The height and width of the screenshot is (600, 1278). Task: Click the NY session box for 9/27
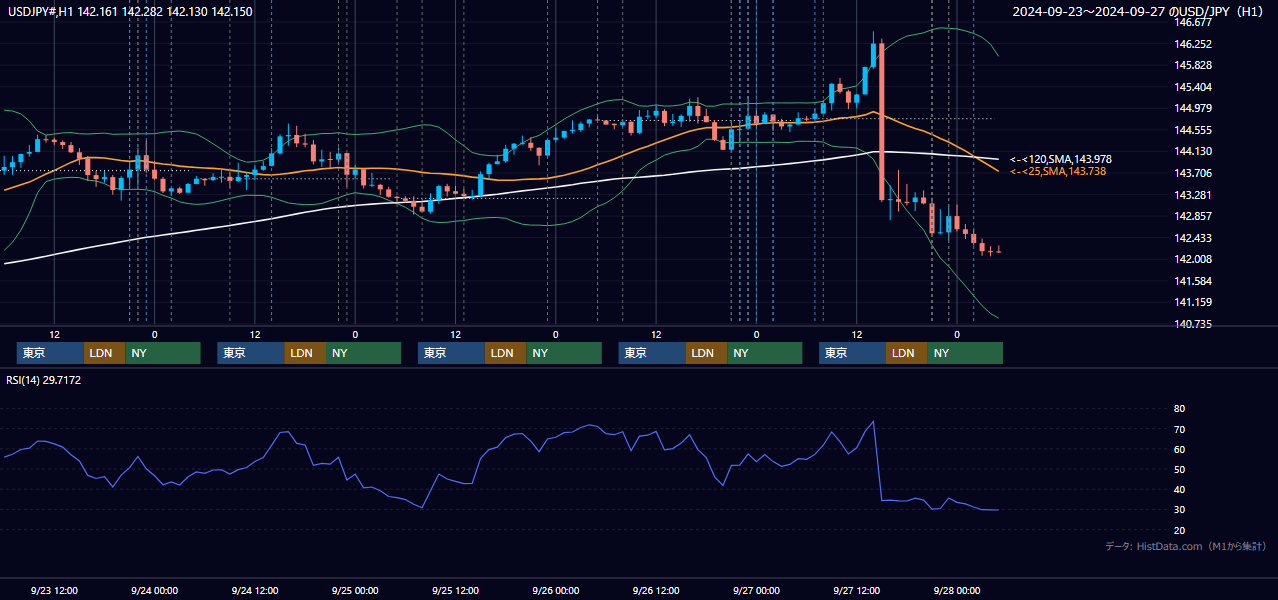point(965,353)
